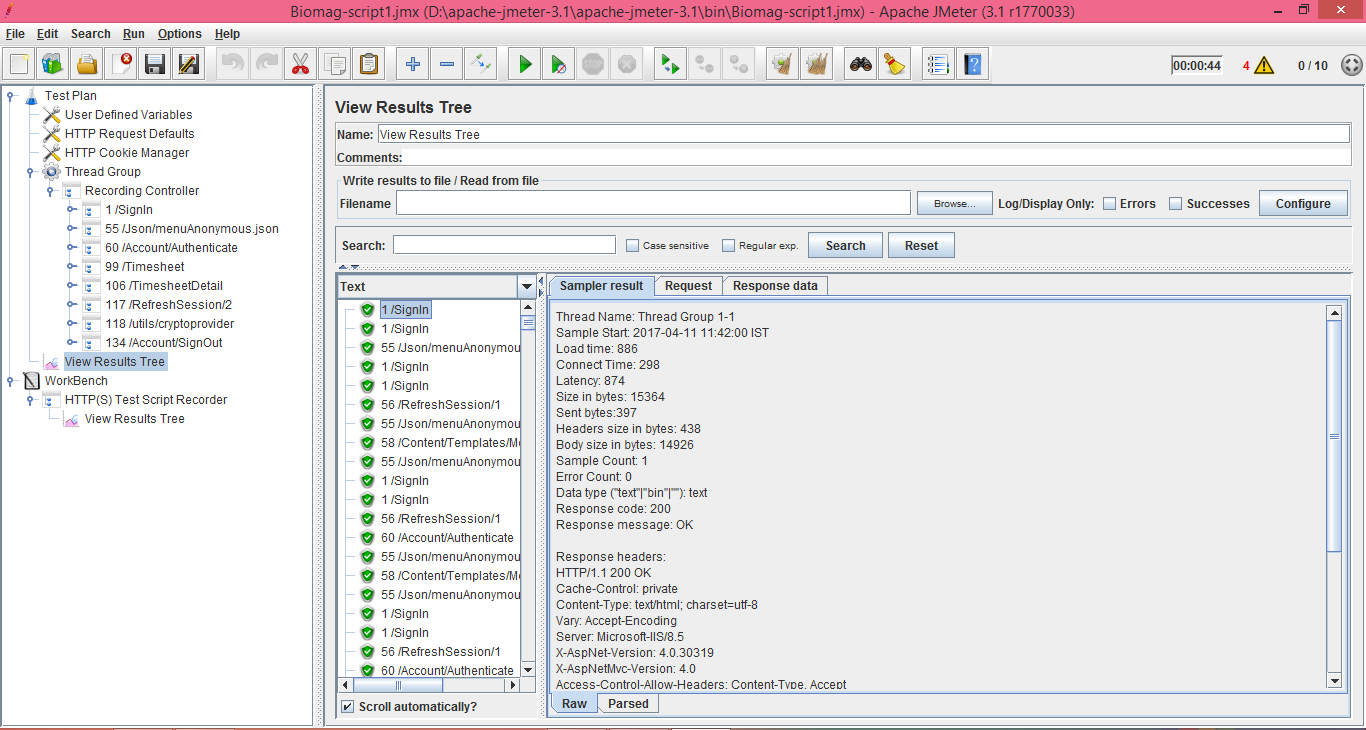Click the Undo arrow toolbar icon
The height and width of the screenshot is (730, 1366).
click(232, 65)
